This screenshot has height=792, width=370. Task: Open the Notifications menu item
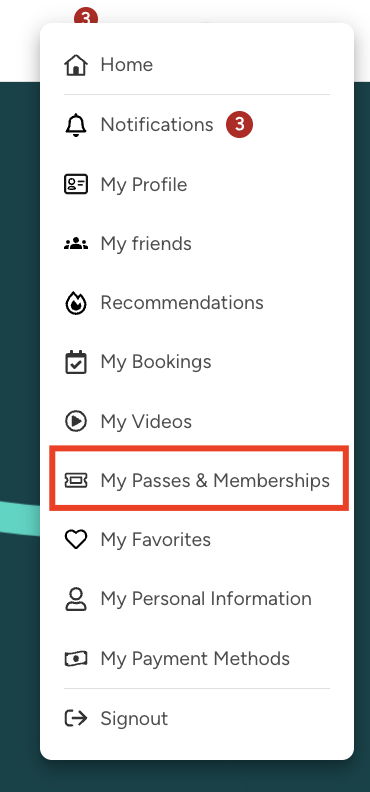pyautogui.click(x=197, y=125)
